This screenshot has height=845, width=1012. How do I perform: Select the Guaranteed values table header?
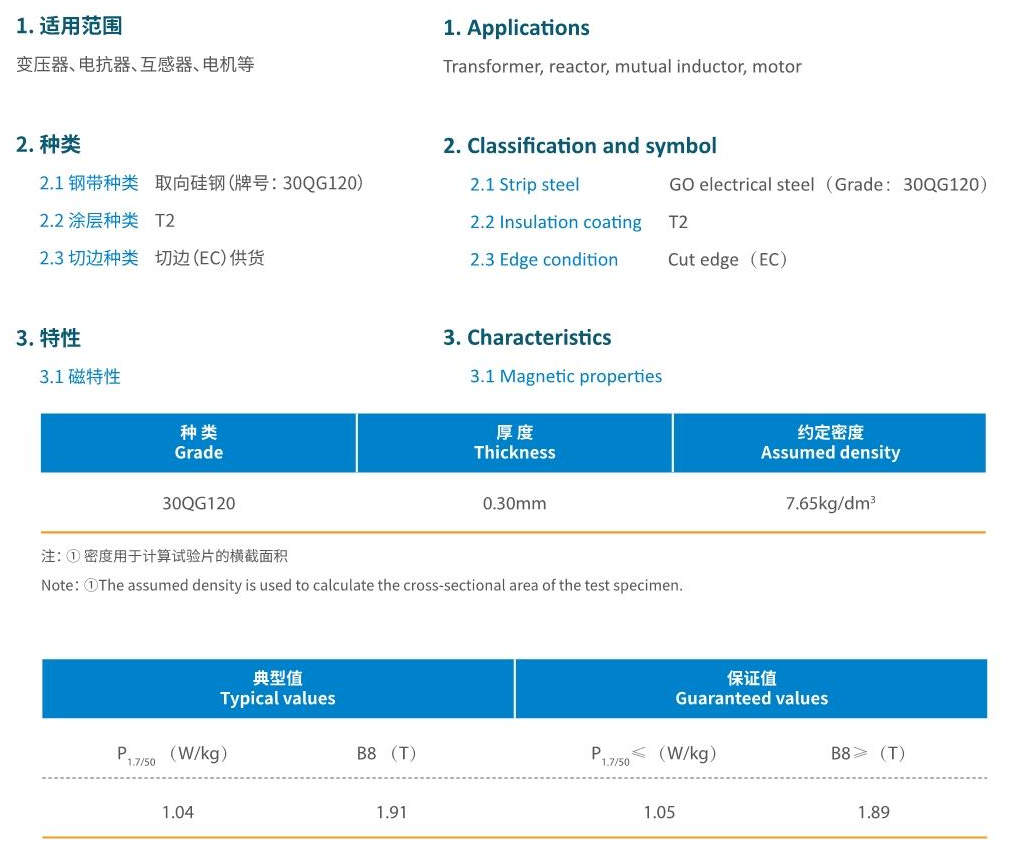point(751,689)
